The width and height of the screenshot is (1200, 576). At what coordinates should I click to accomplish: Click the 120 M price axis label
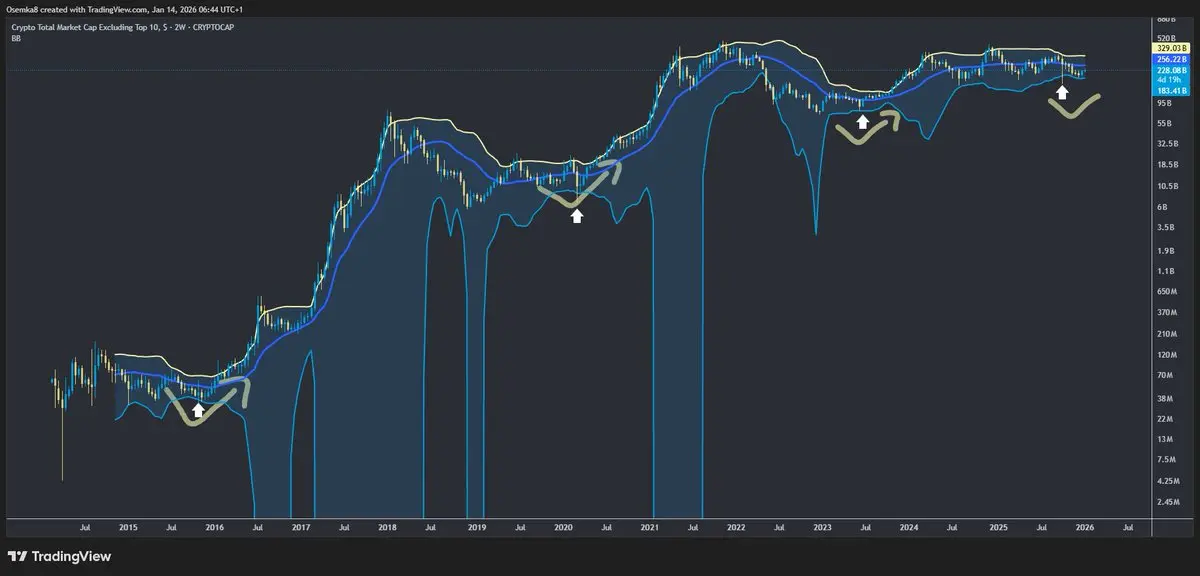point(1166,355)
